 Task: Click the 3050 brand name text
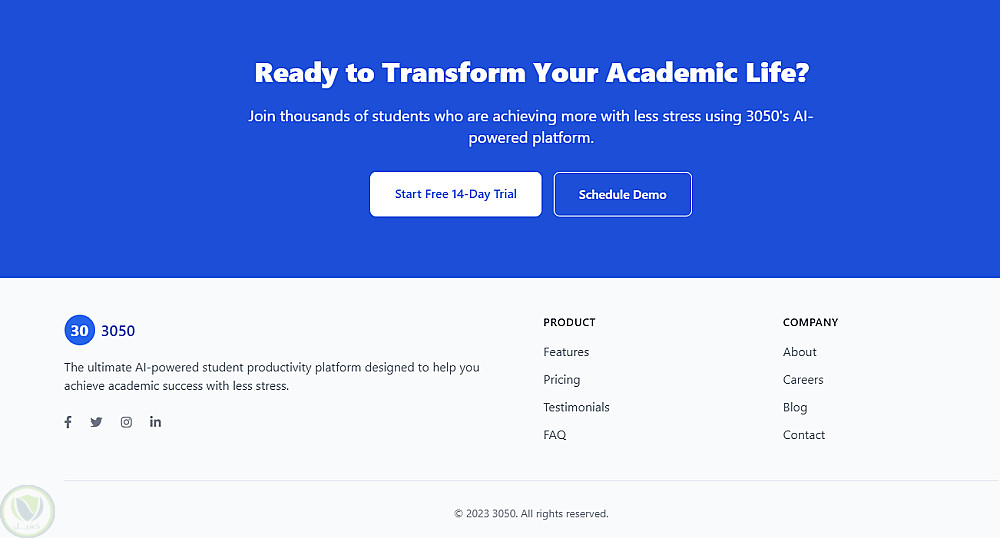pos(118,331)
